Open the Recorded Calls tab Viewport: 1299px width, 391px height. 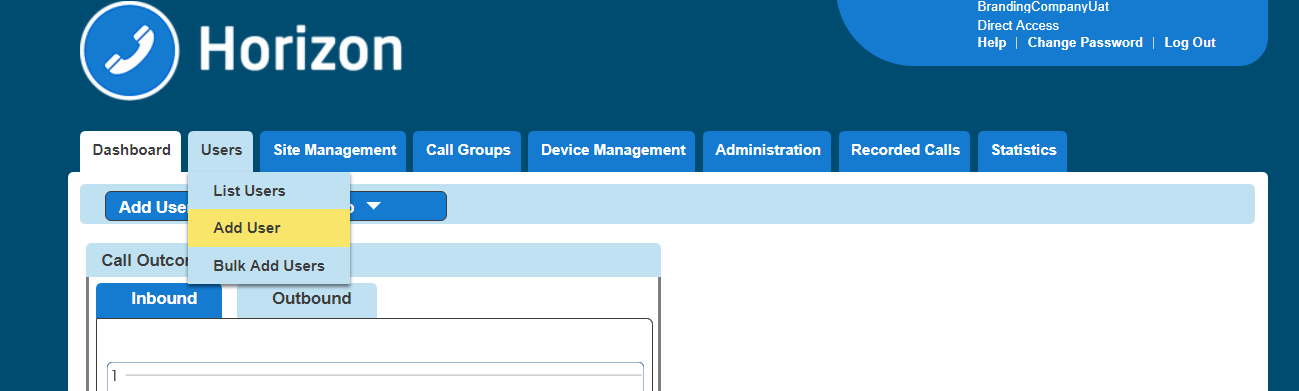(905, 150)
